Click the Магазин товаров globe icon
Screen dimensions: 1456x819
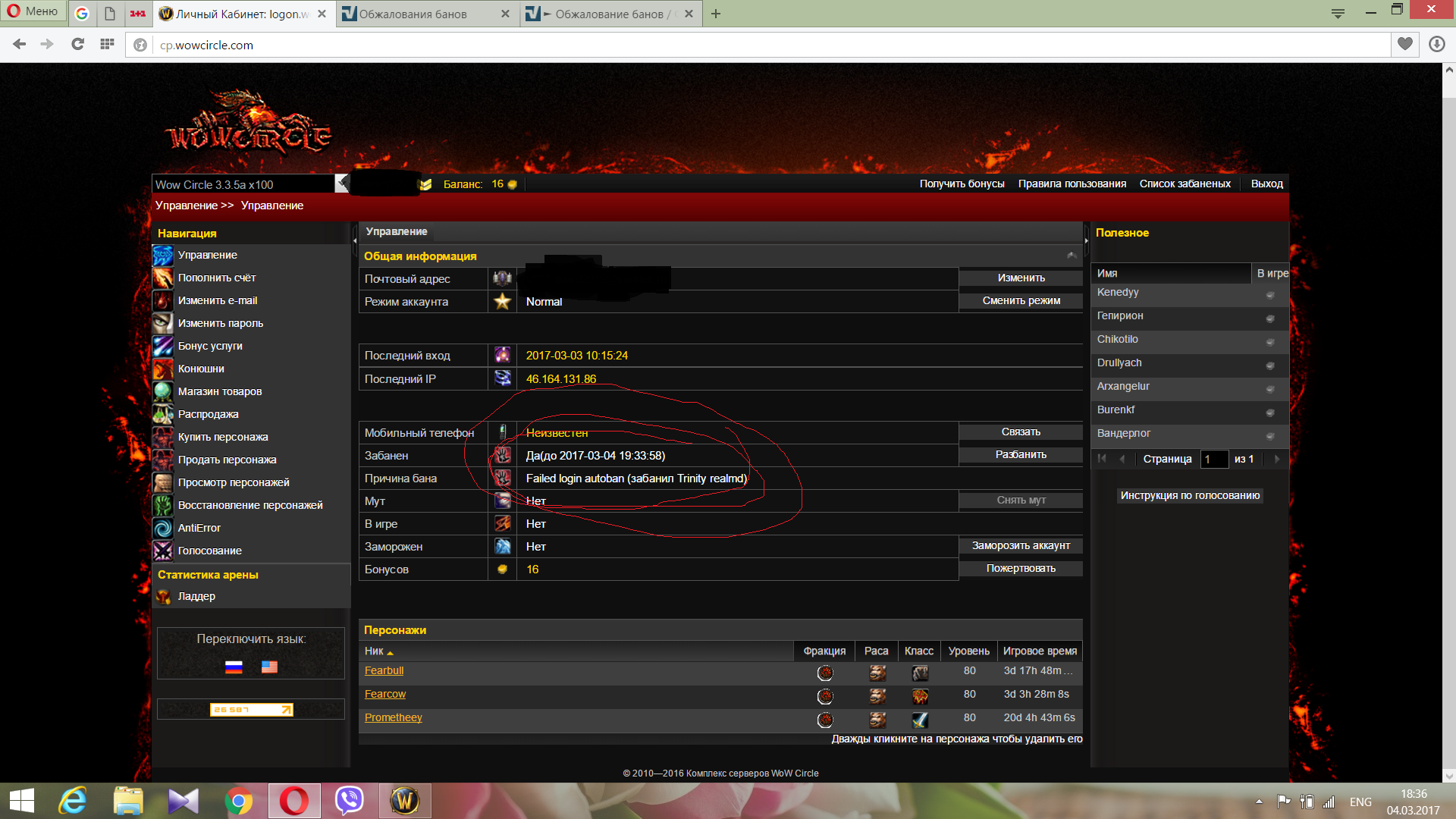[162, 391]
